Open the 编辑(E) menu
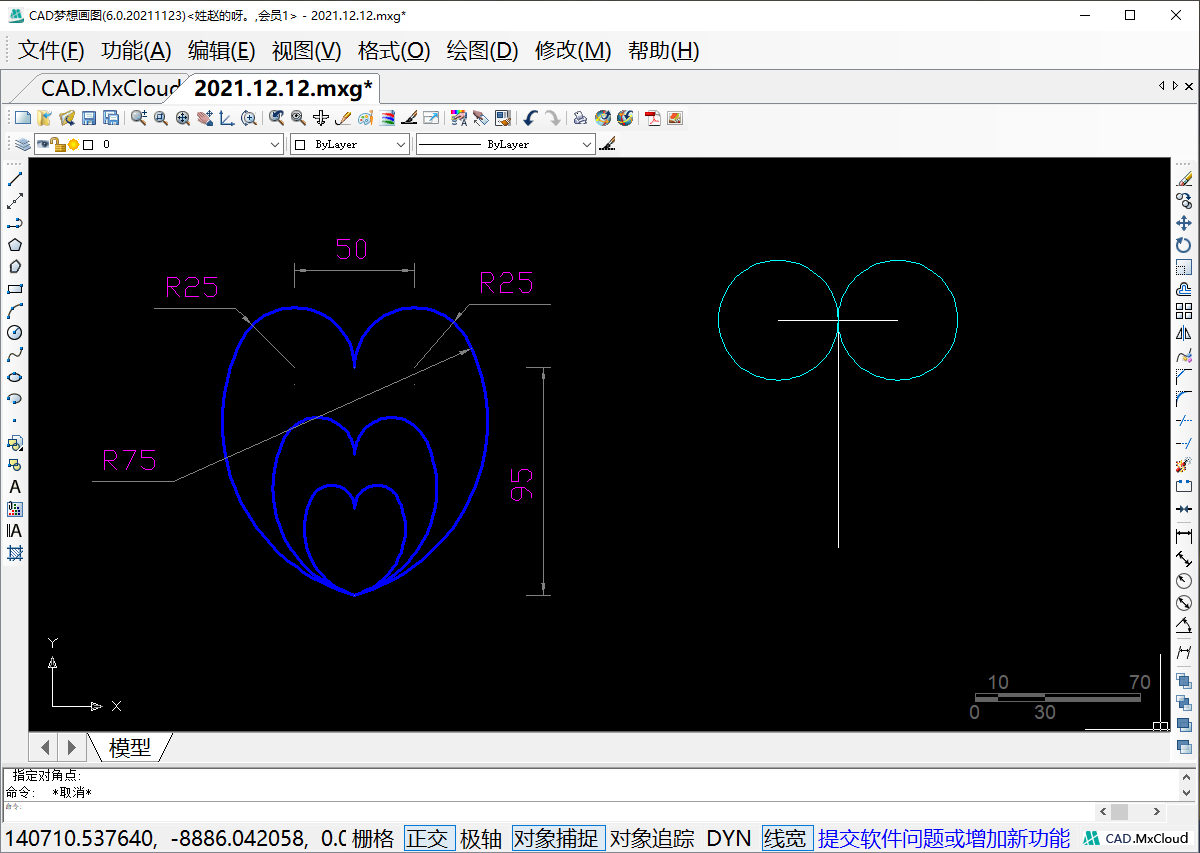The image size is (1200, 853). click(x=222, y=51)
